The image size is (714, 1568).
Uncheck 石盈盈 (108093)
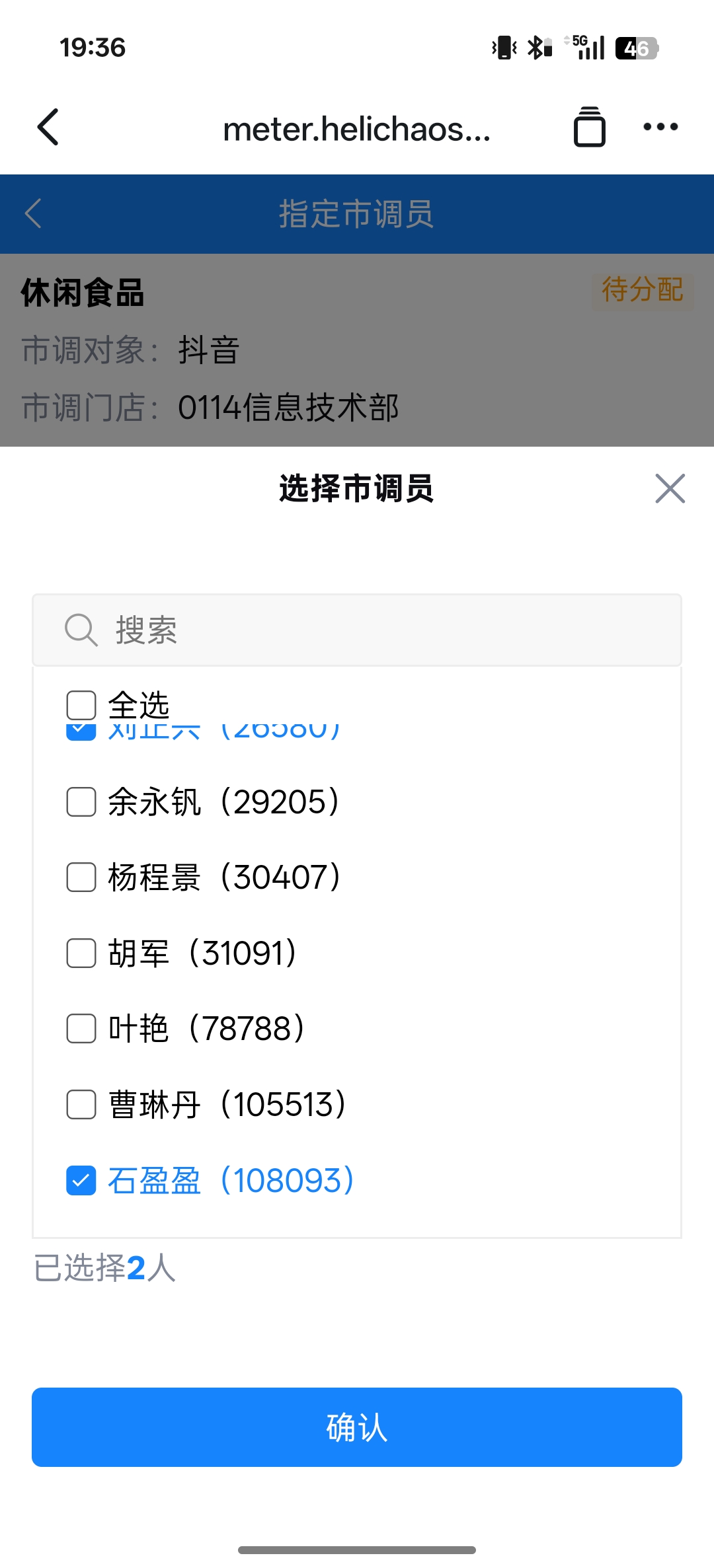point(81,1181)
